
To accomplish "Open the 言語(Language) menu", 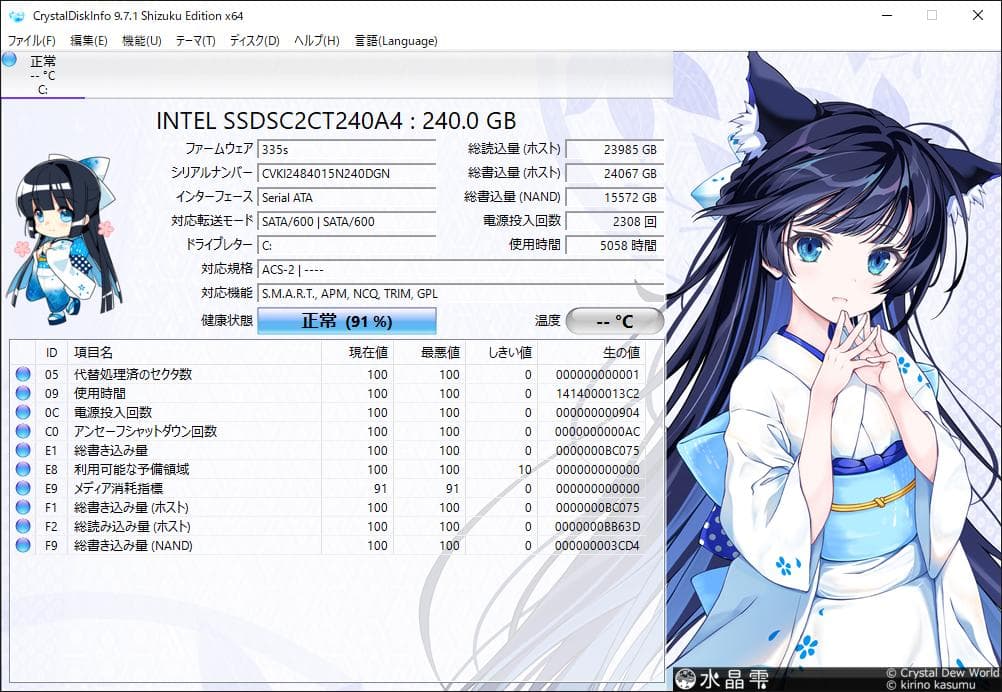I will [x=397, y=41].
